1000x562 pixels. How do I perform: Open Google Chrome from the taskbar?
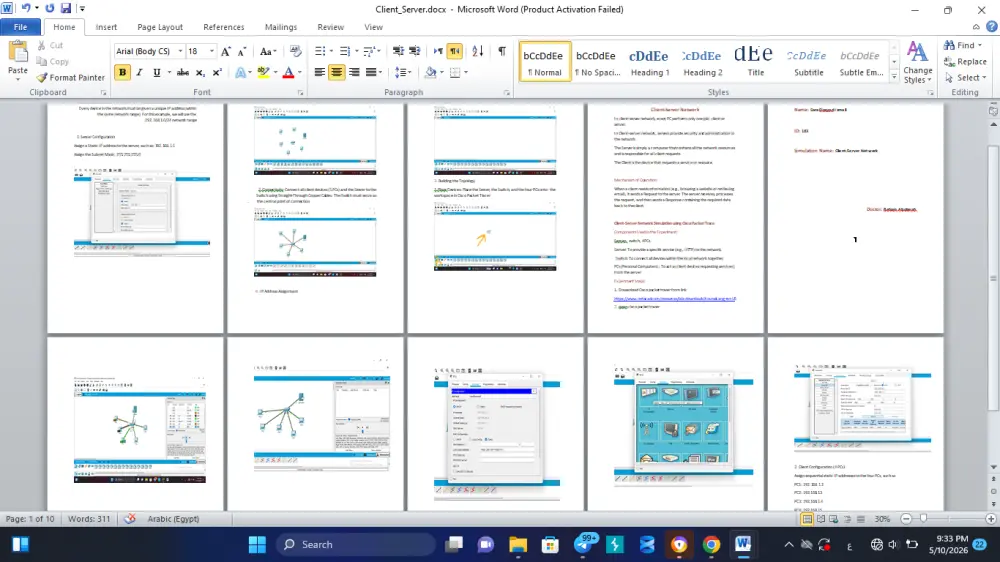(711, 544)
